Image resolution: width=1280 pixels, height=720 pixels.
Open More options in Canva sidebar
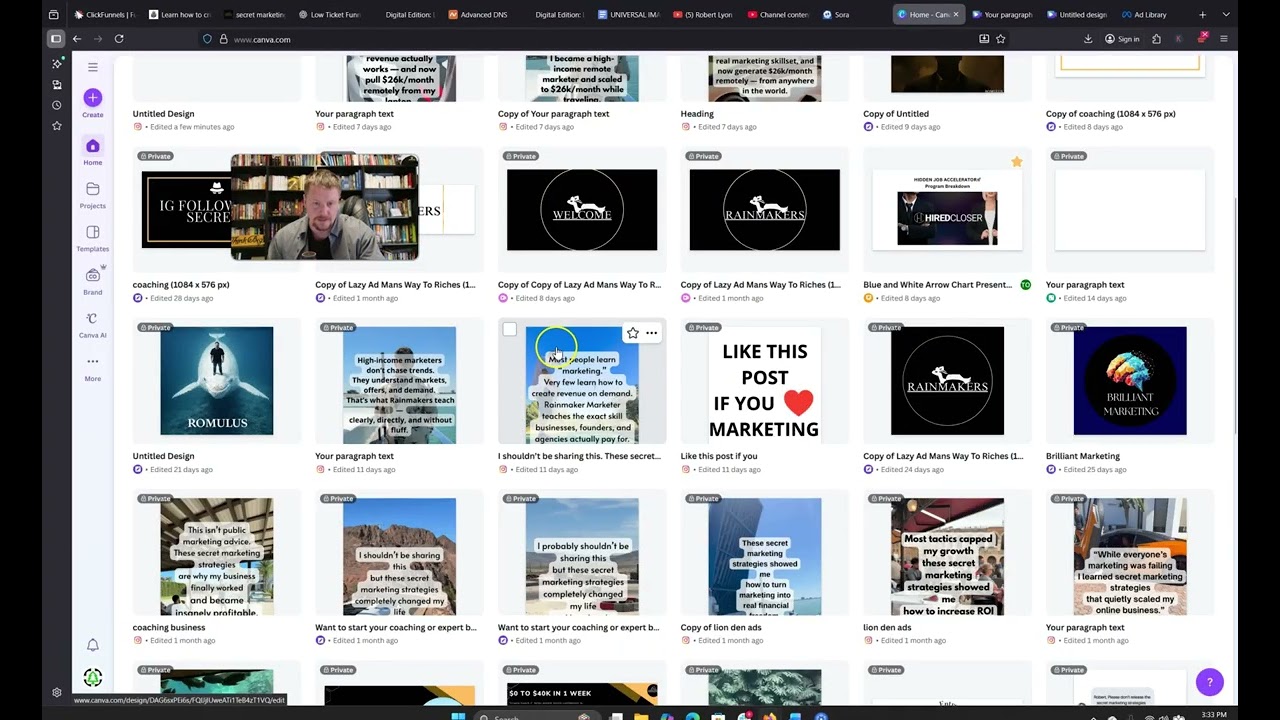point(92,367)
